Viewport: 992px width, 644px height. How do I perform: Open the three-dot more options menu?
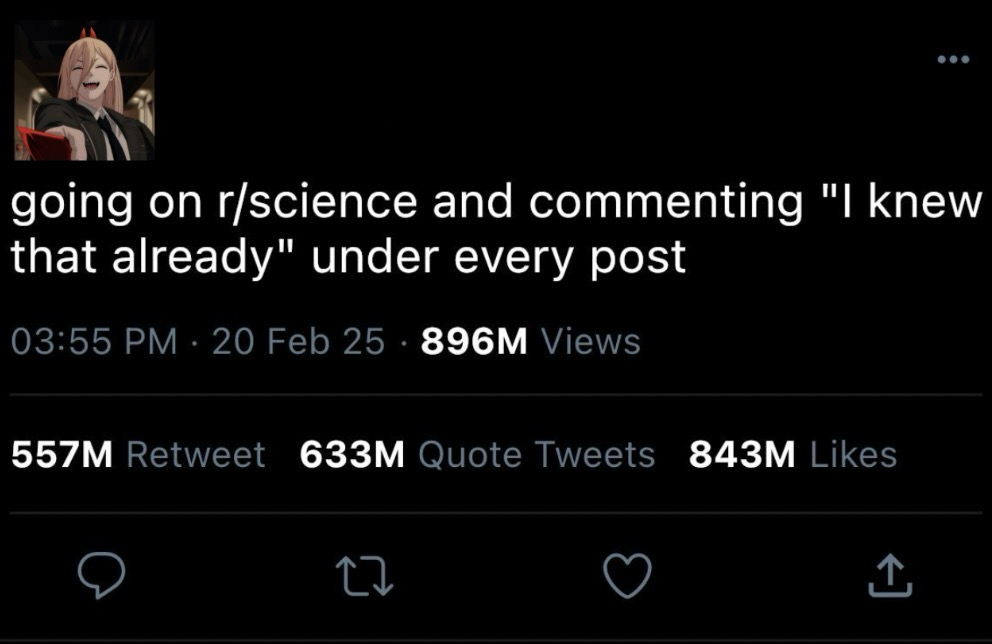[953, 59]
